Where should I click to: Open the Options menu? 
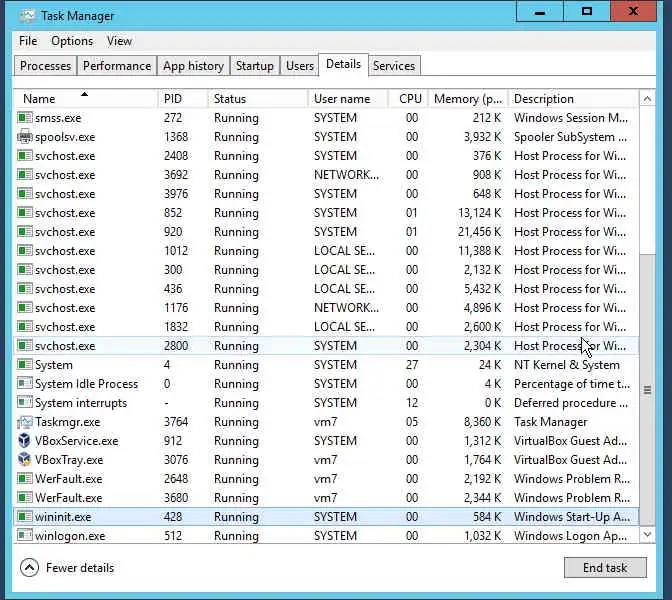pos(72,41)
